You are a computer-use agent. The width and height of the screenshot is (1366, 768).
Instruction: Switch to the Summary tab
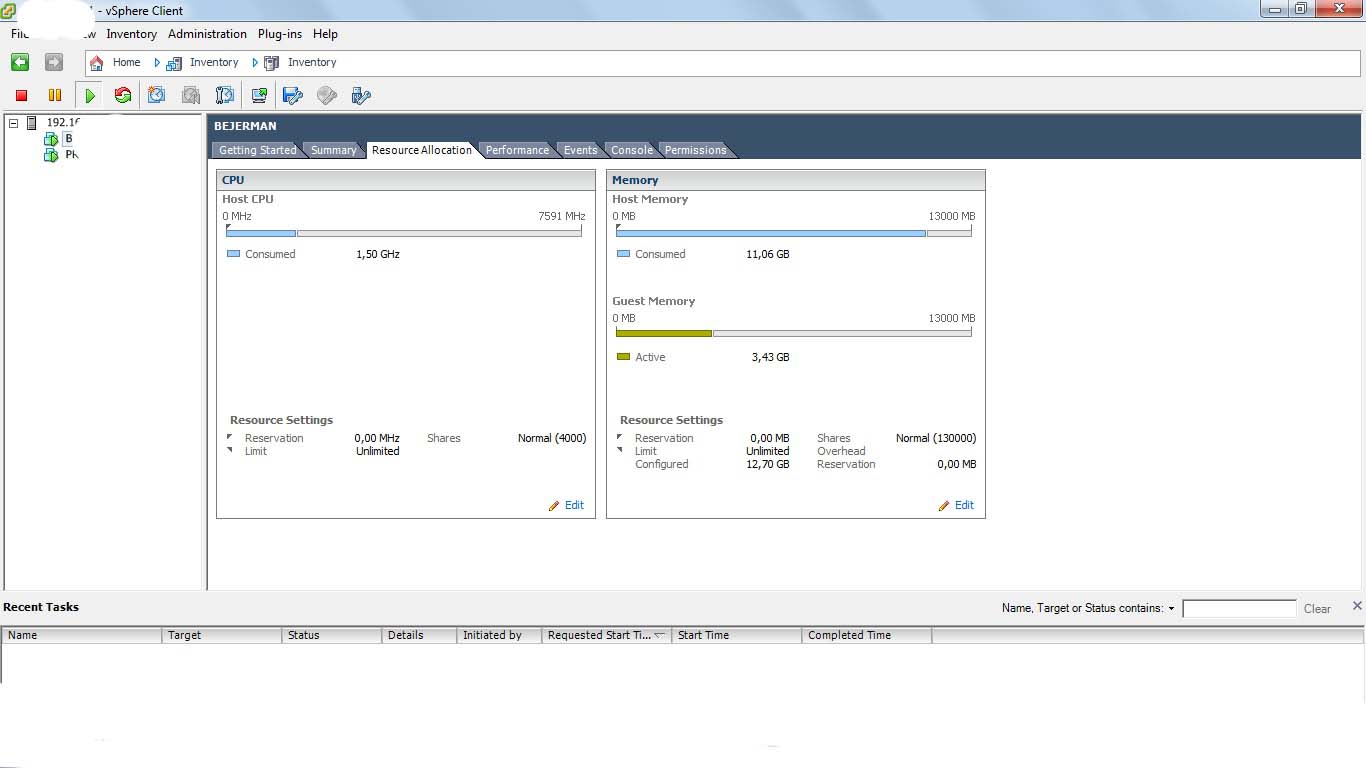(333, 150)
